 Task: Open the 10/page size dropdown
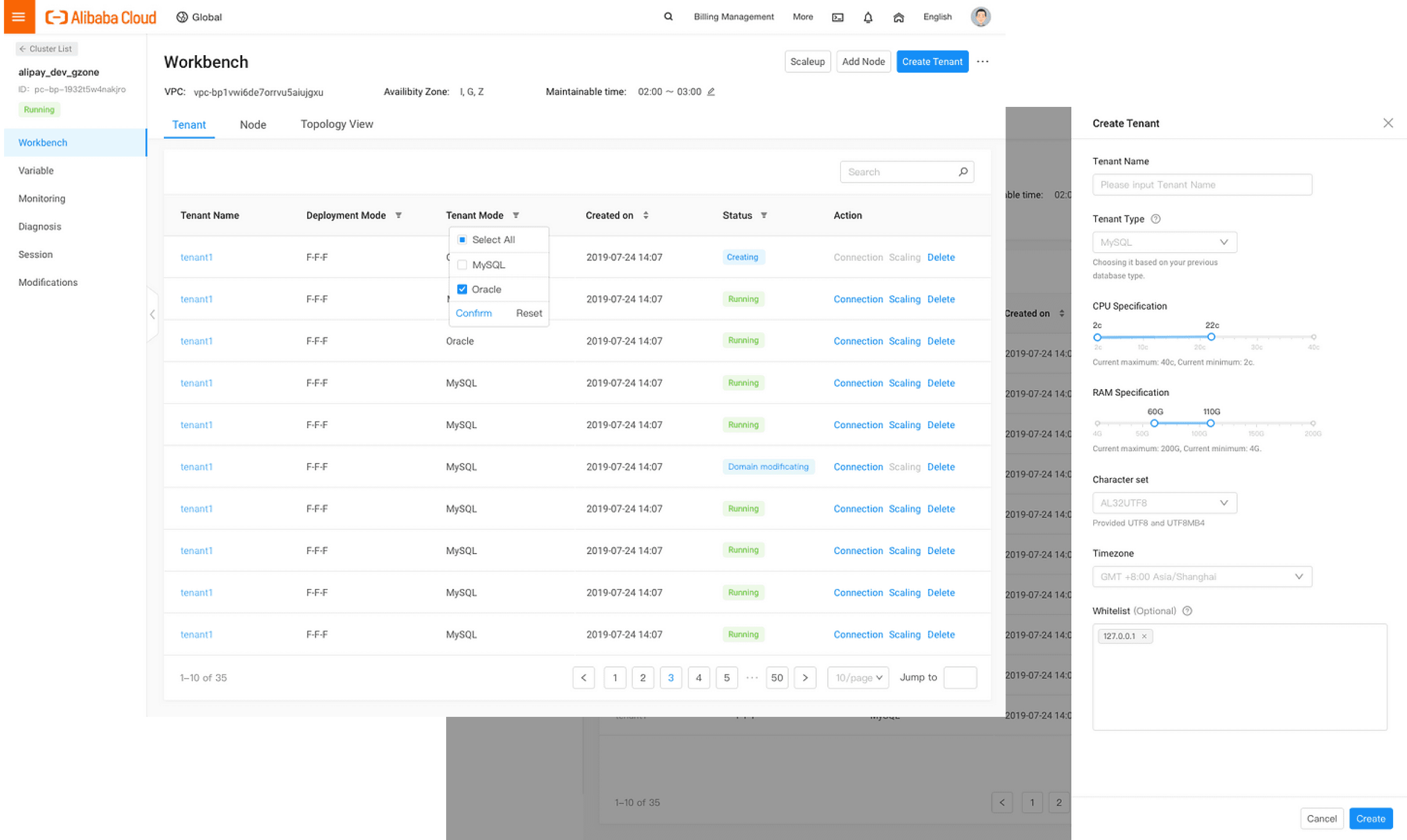pyautogui.click(x=858, y=677)
